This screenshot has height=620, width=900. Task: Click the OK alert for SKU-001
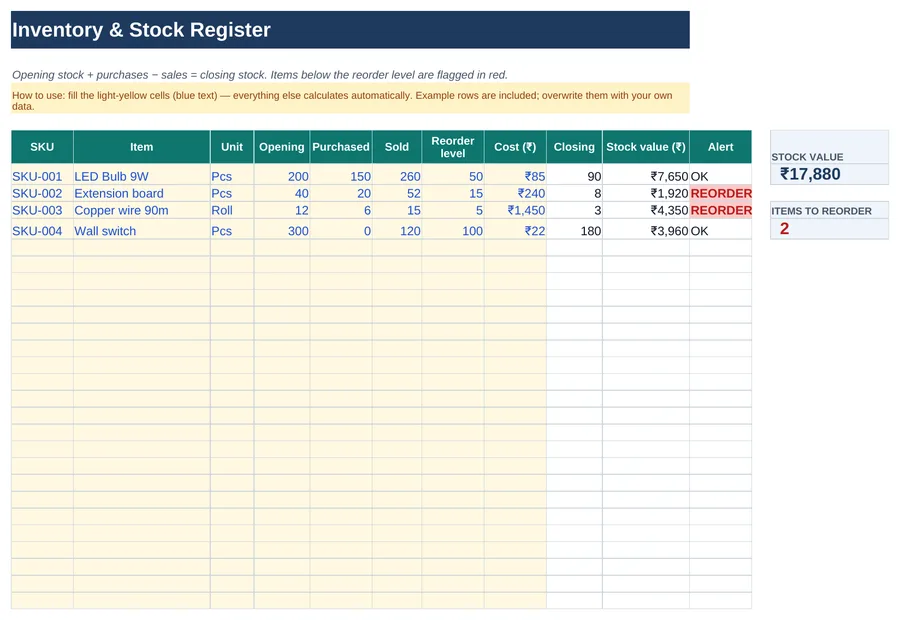[x=720, y=176]
